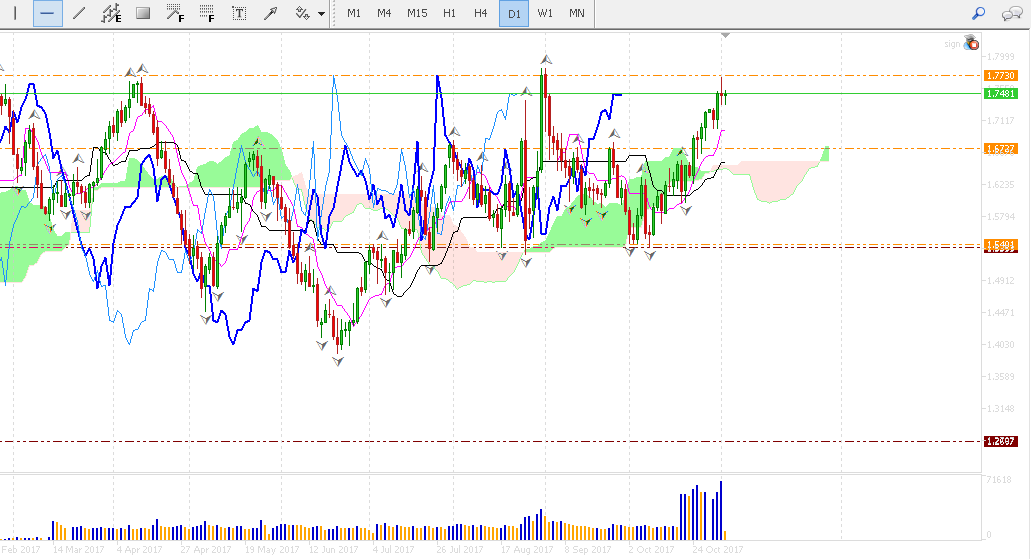
Task: Open the chat messages icon
Action: point(1011,13)
